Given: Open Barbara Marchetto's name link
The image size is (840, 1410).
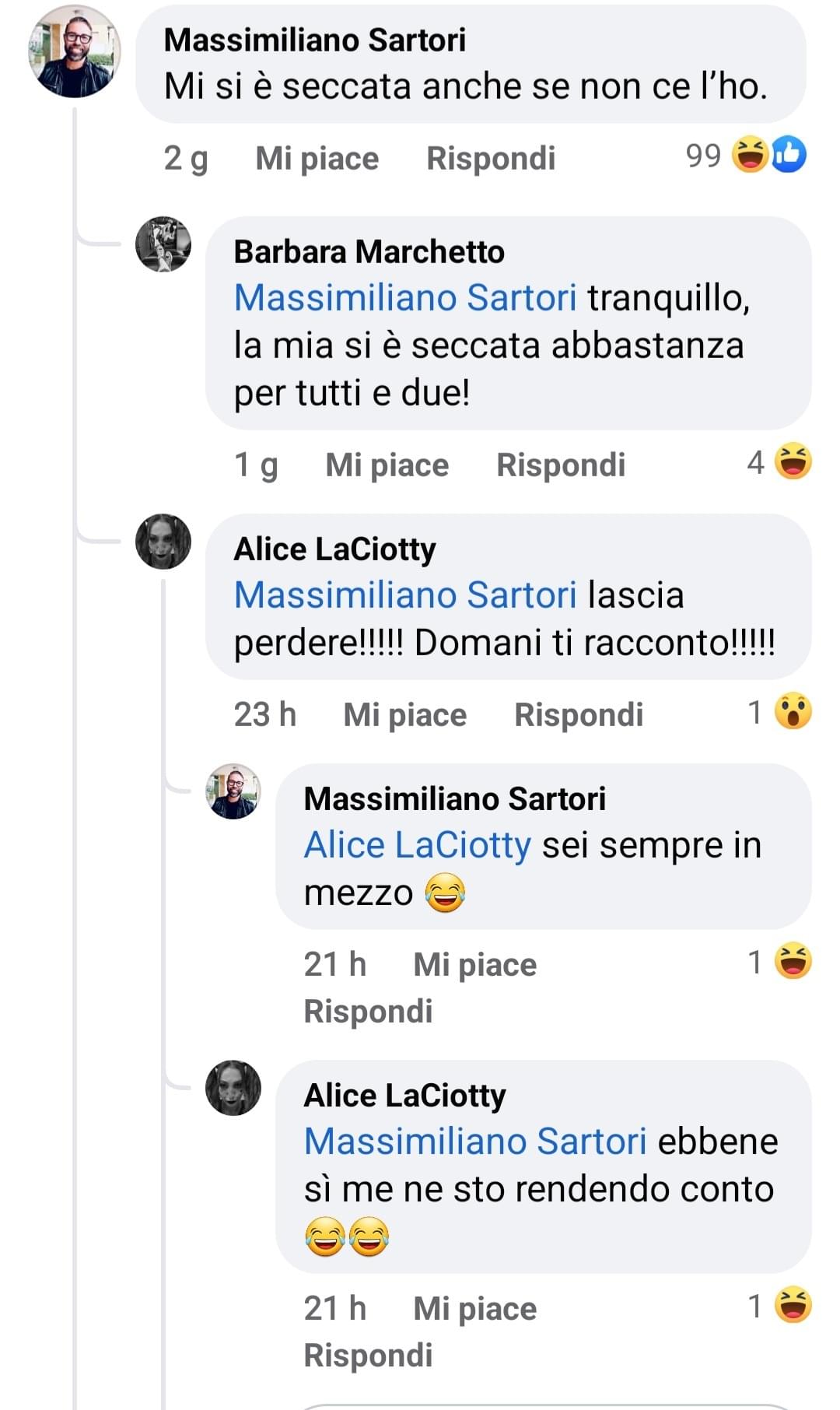Looking at the screenshot, I should click(x=369, y=252).
